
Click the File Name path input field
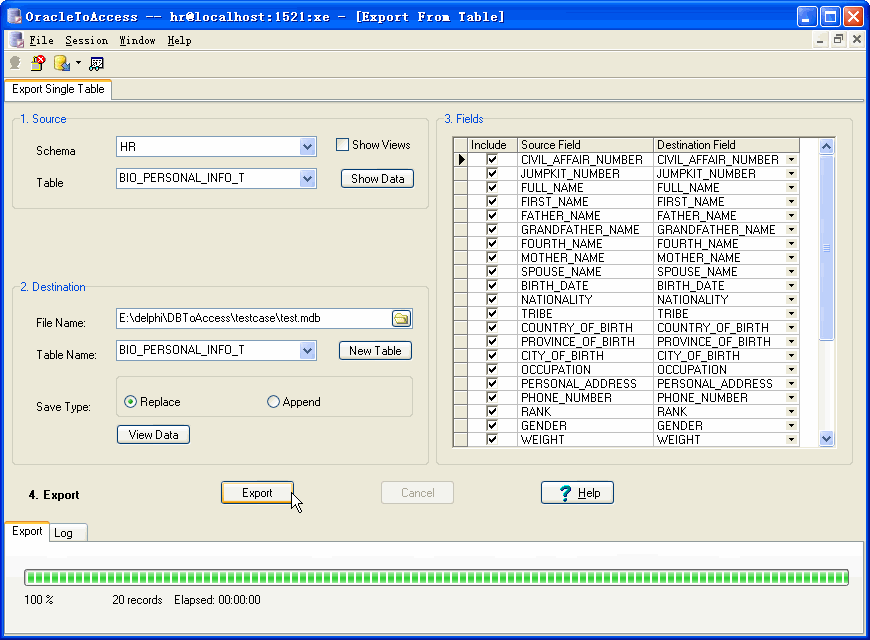coord(254,318)
